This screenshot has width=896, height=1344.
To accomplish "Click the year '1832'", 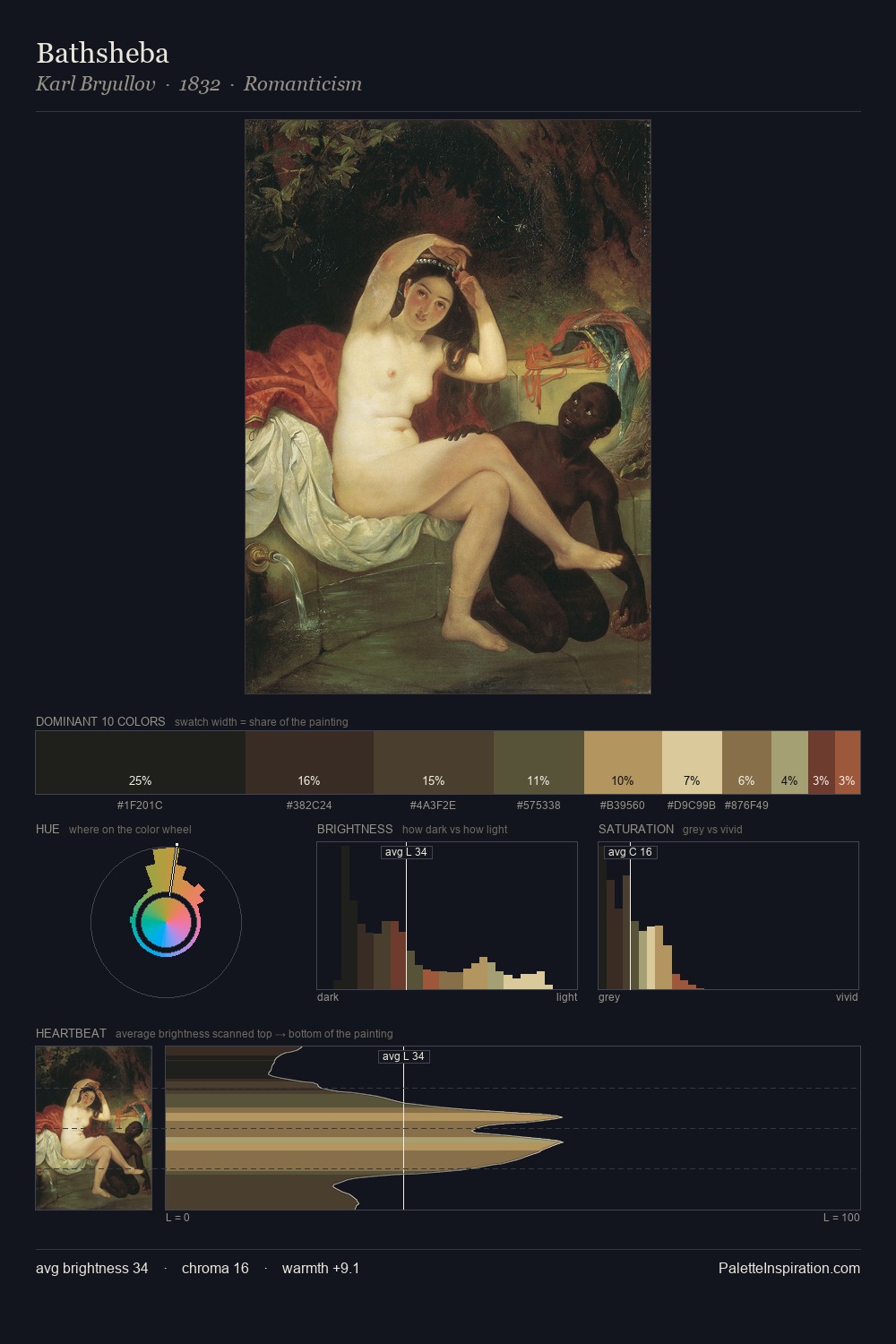I will click(200, 84).
